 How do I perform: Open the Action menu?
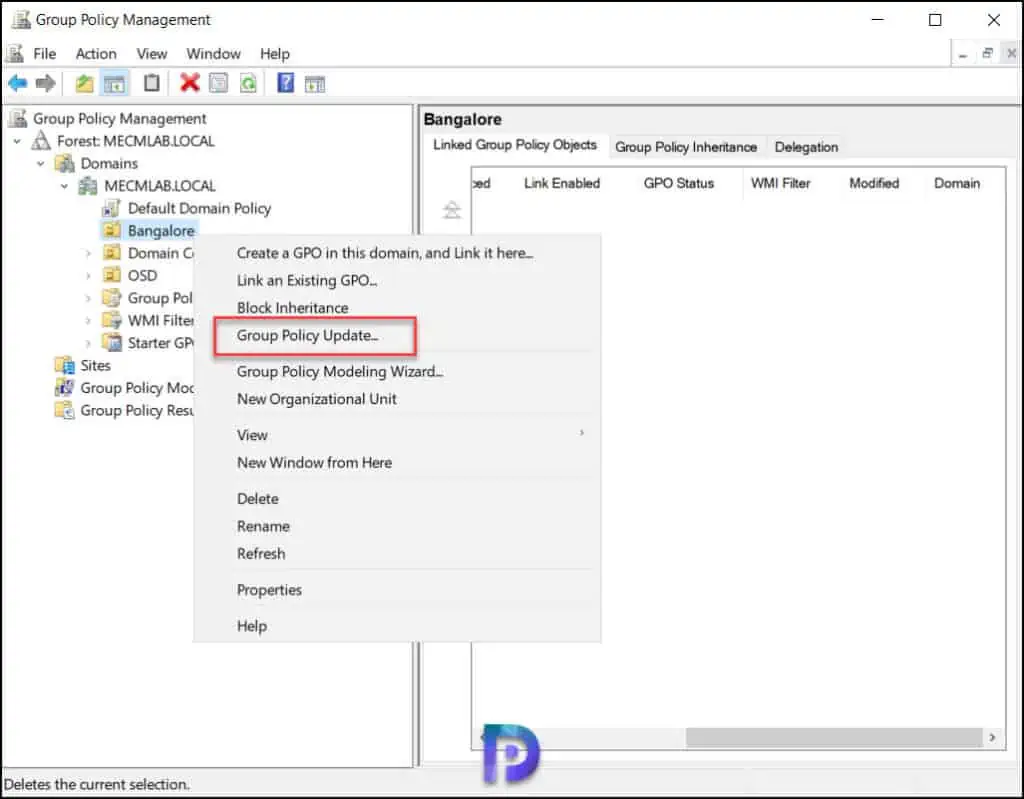click(x=96, y=54)
